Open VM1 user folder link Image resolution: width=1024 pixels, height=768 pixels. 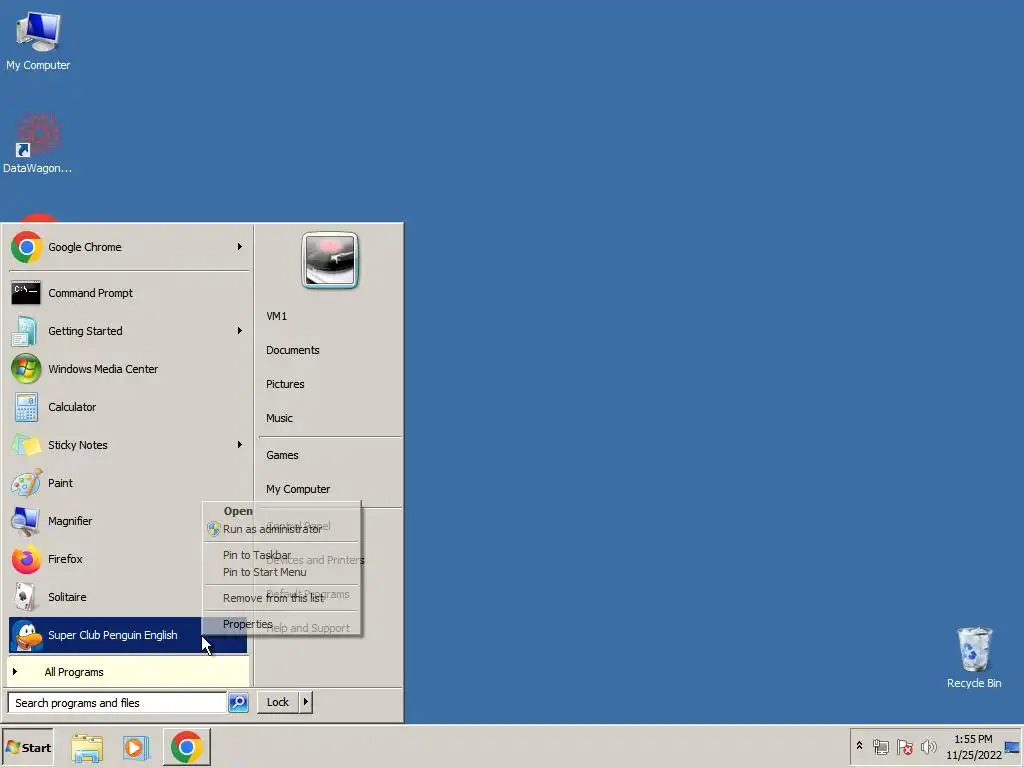point(276,316)
